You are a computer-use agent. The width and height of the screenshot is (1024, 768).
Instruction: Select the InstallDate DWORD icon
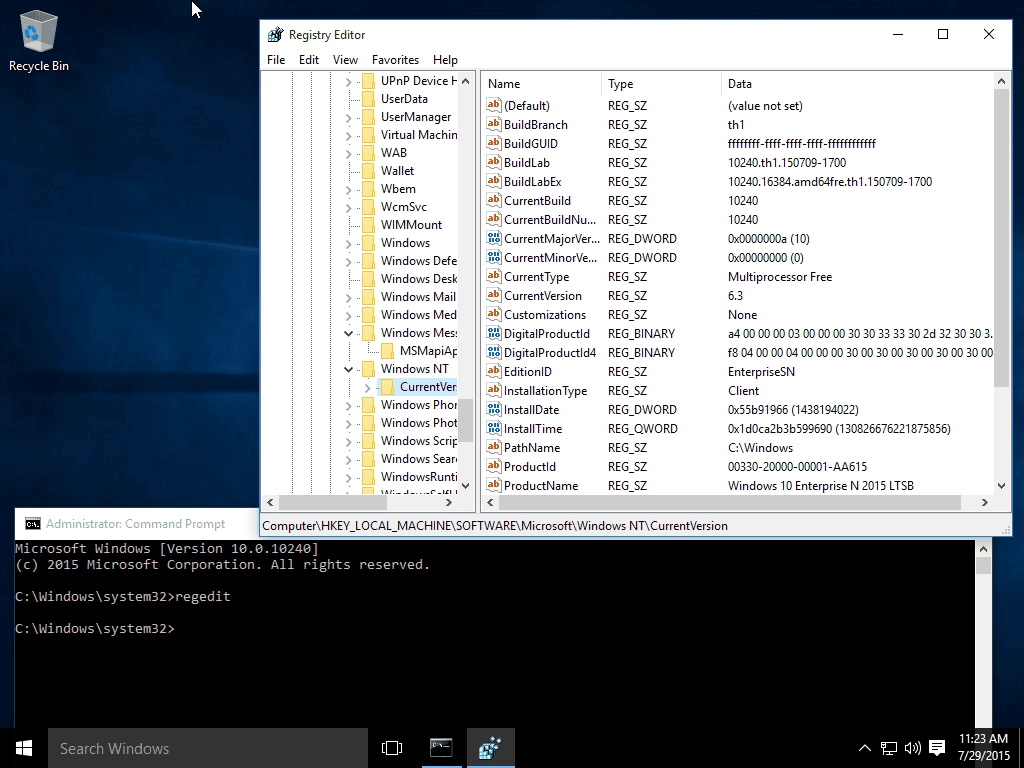pyautogui.click(x=494, y=409)
